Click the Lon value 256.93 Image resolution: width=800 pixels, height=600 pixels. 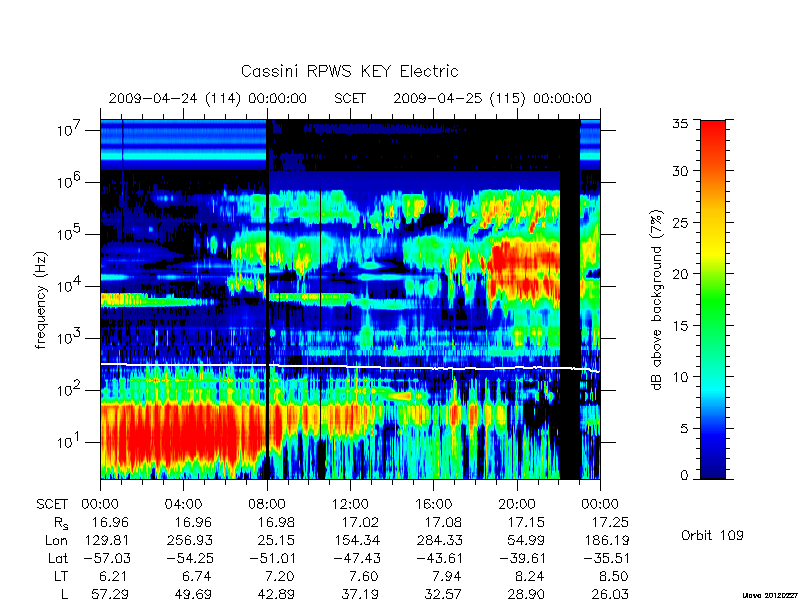pos(190,540)
